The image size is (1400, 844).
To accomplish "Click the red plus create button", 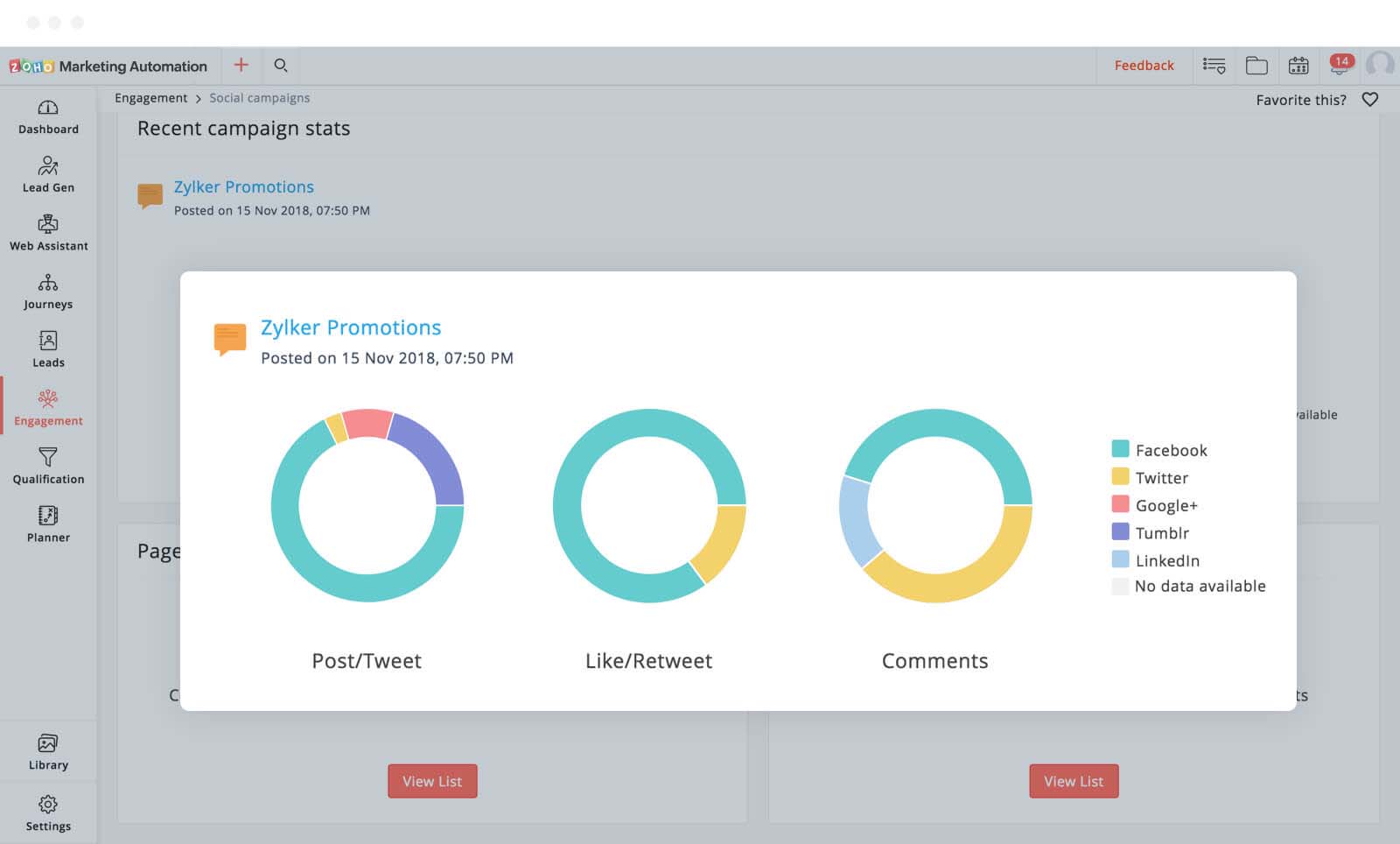I will [241, 66].
